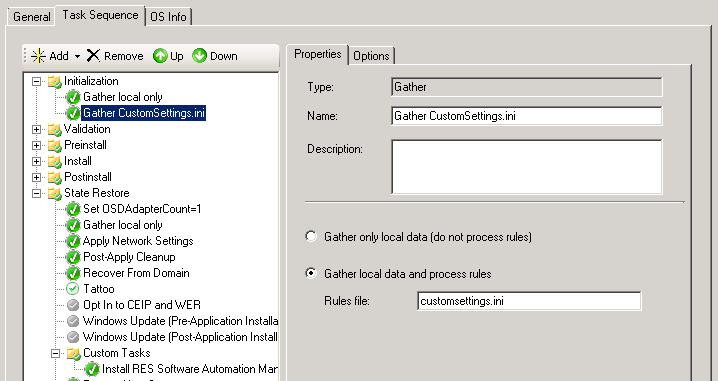Image resolution: width=718 pixels, height=381 pixels.
Task: Expand the Postinstall group
Action: tap(37, 178)
